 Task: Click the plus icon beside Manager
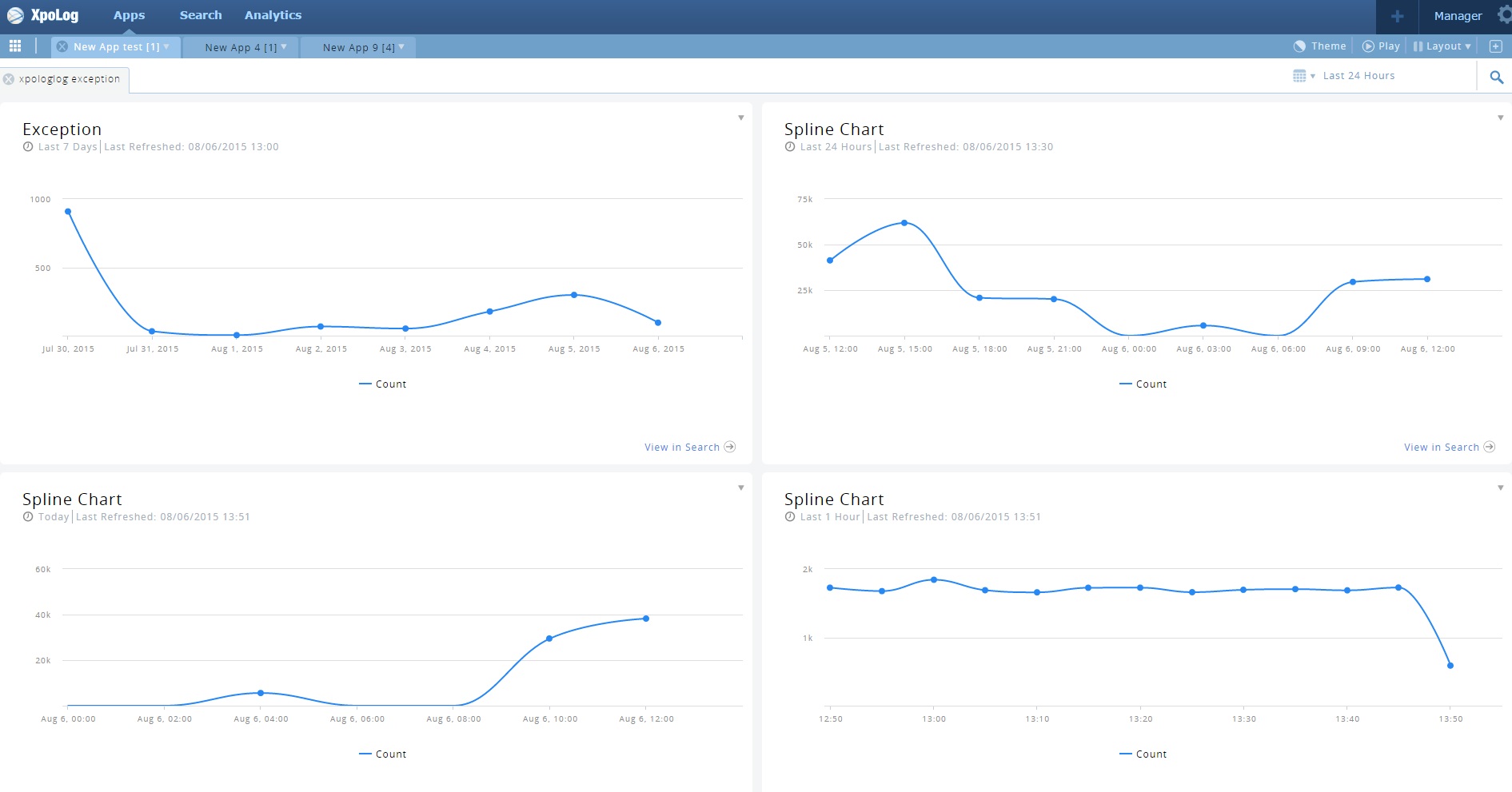1397,16
